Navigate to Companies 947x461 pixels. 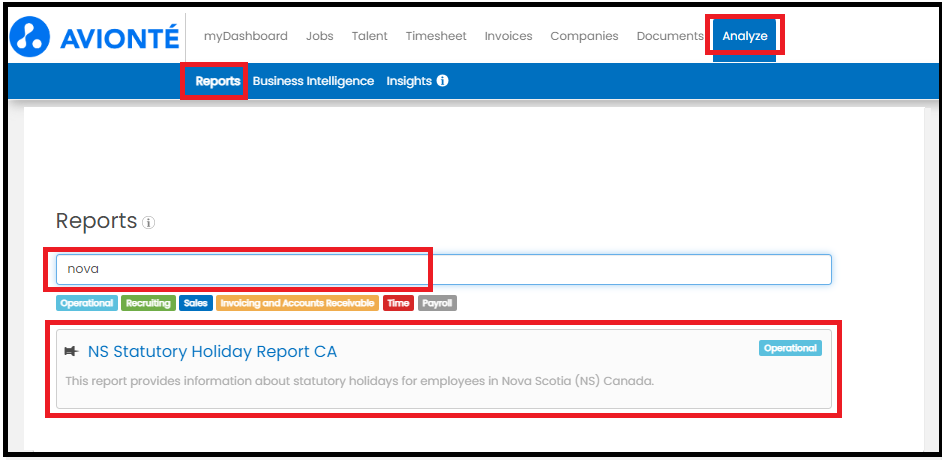584,36
